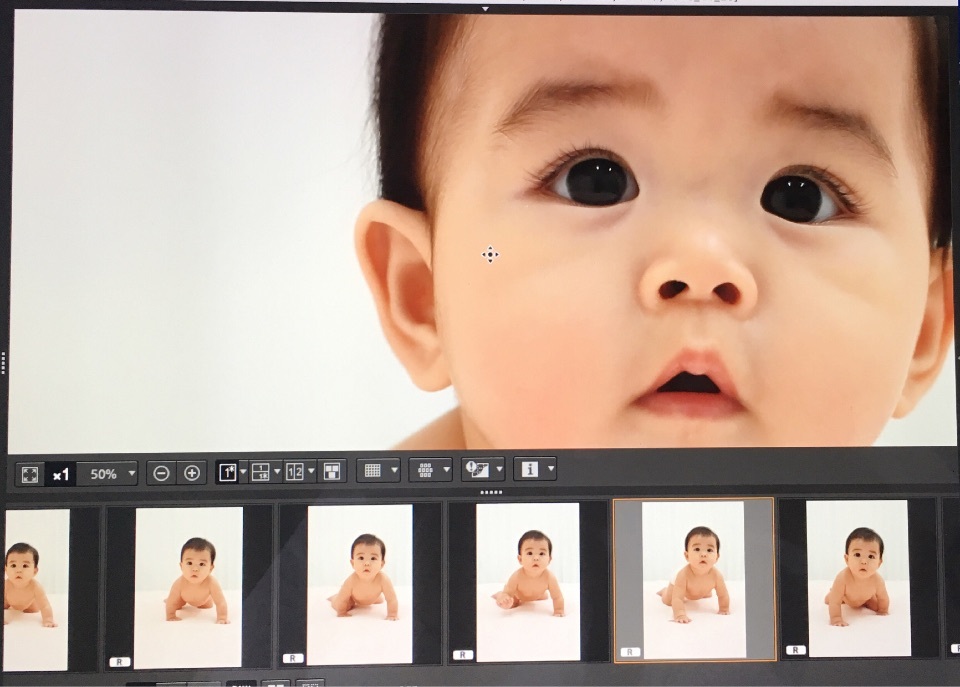Select the highlighted thumbnail in the filmstrip
960x687 pixels.
tap(693, 579)
